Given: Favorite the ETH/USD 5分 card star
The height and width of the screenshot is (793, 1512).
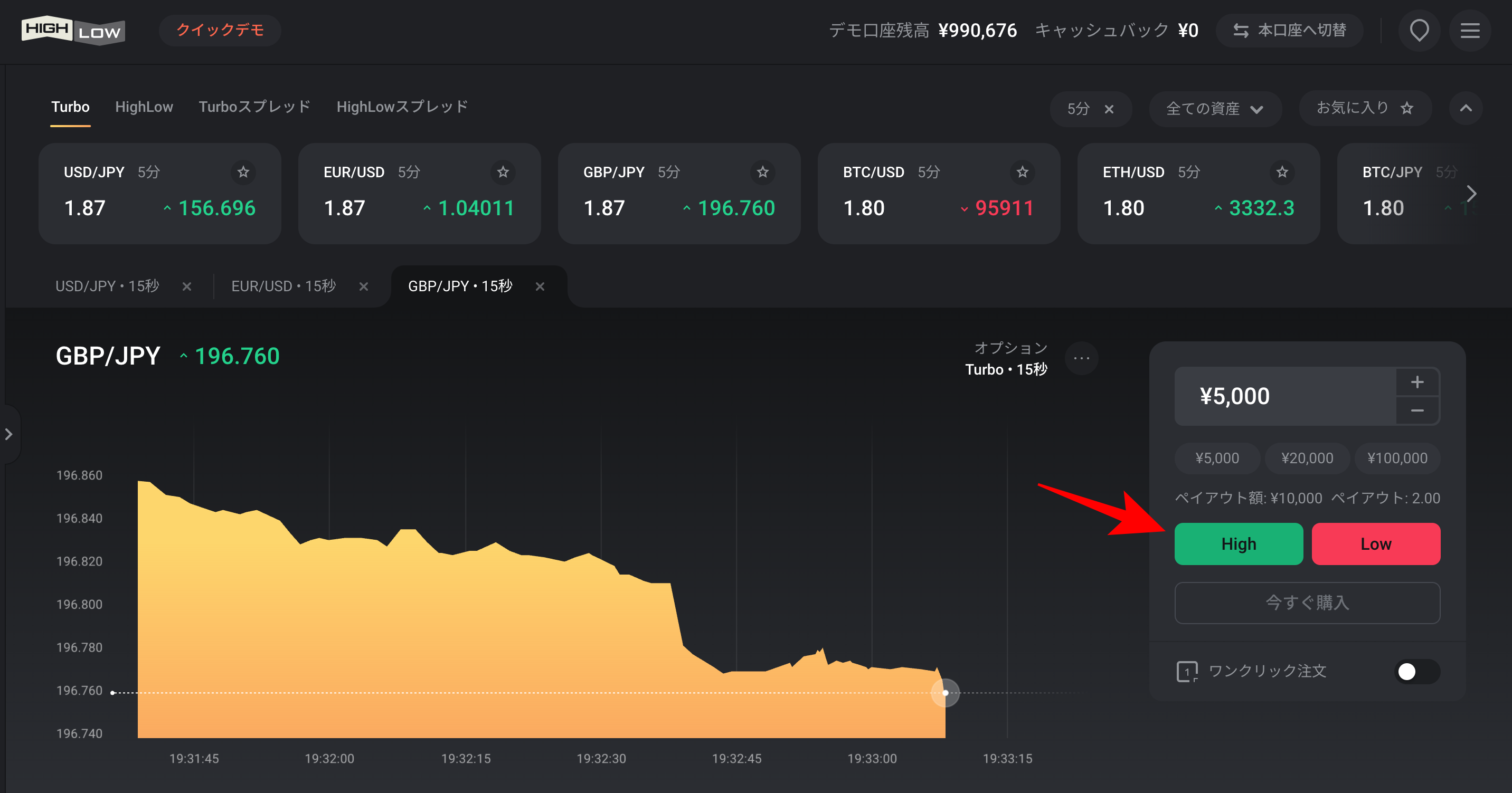Looking at the screenshot, I should pos(1282,172).
